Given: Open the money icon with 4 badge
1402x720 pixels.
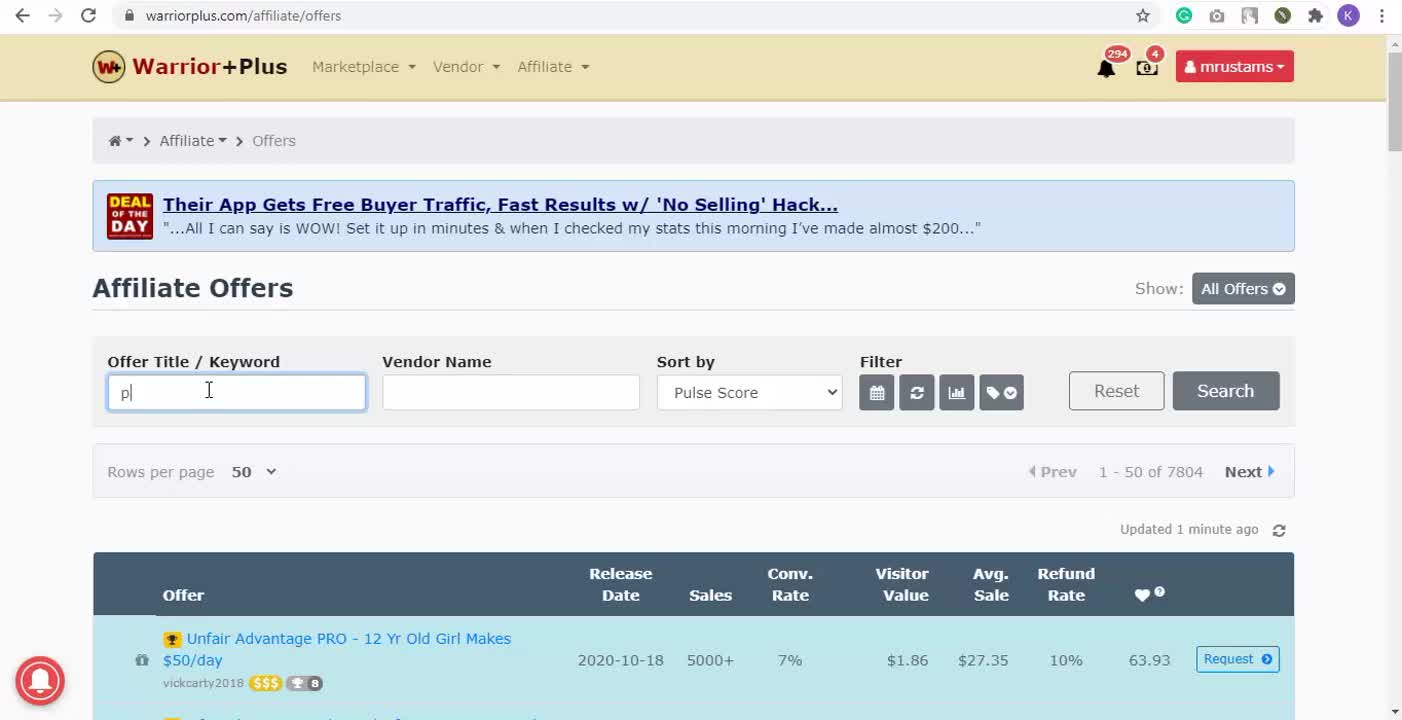Looking at the screenshot, I should coord(1147,67).
